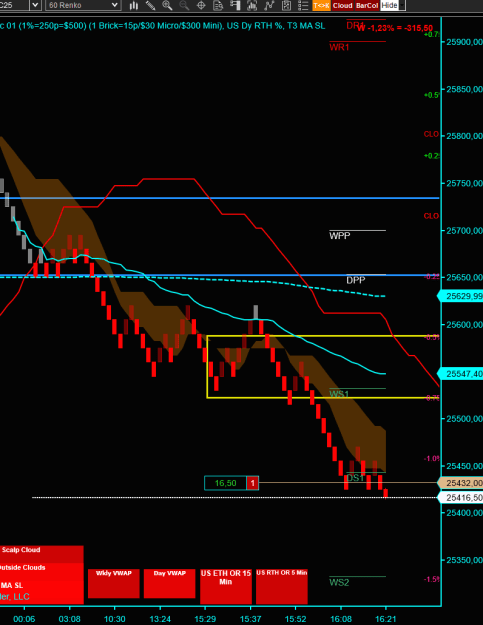Screen dimensions: 483x625
Task: Click the zoom out magnifier icon
Action: [x=184, y=5]
